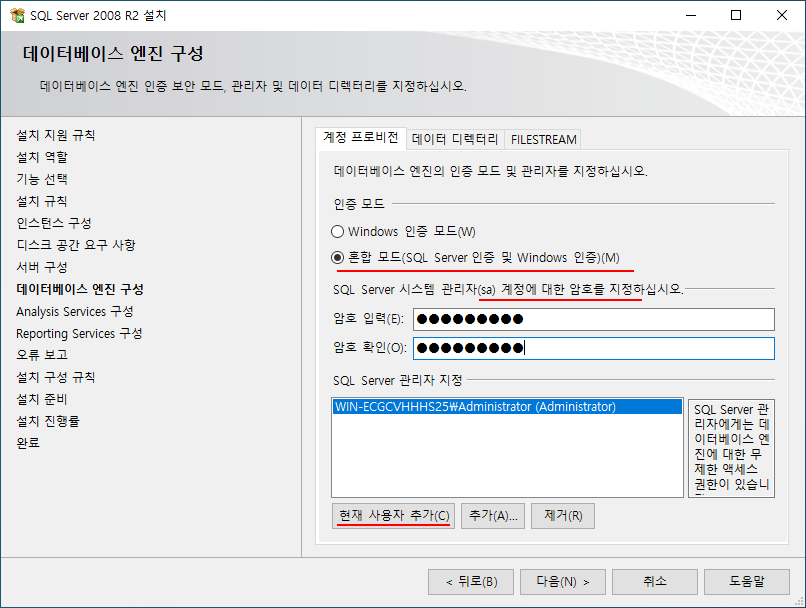Click the SQL Server setup title bar icon
This screenshot has height=608, width=806.
[x=17, y=15]
